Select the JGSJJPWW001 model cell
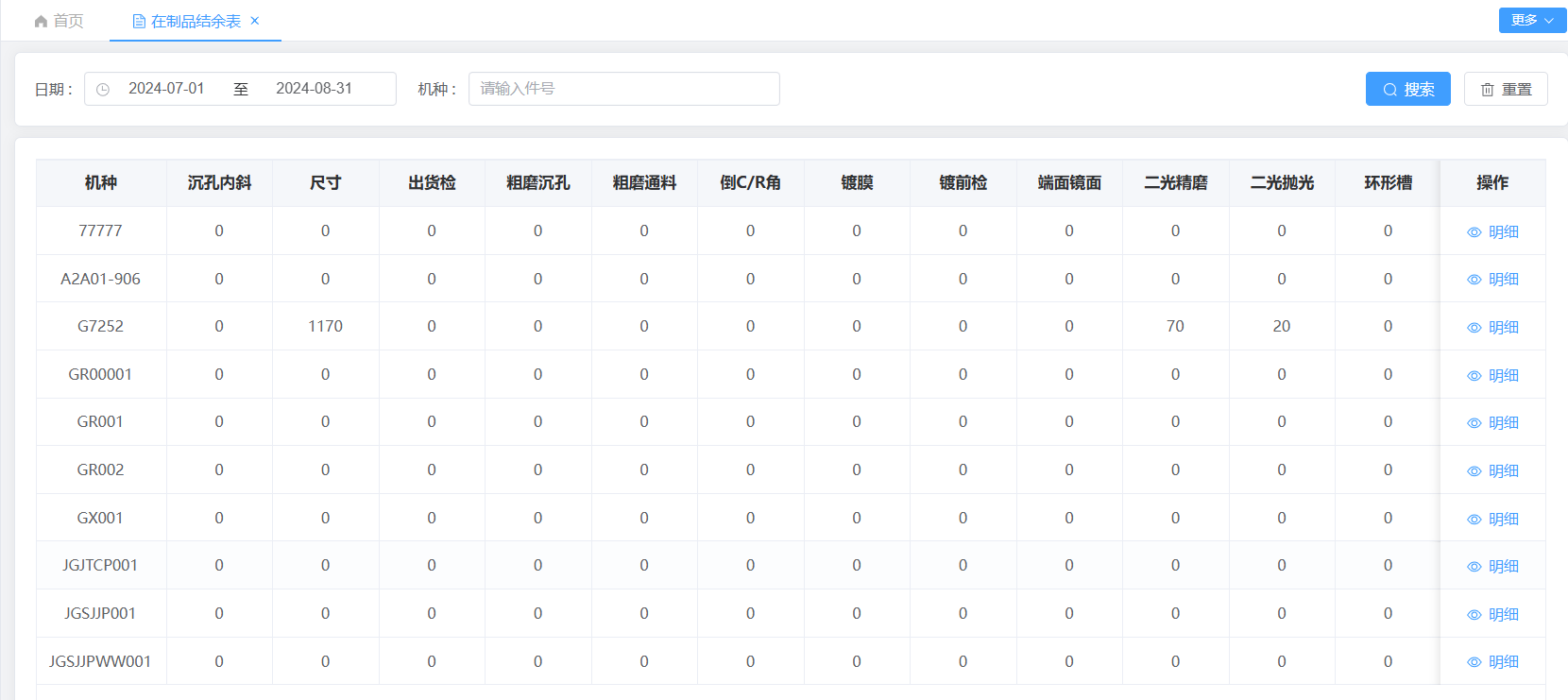Screen dimensions: 1568x700 coord(100,661)
